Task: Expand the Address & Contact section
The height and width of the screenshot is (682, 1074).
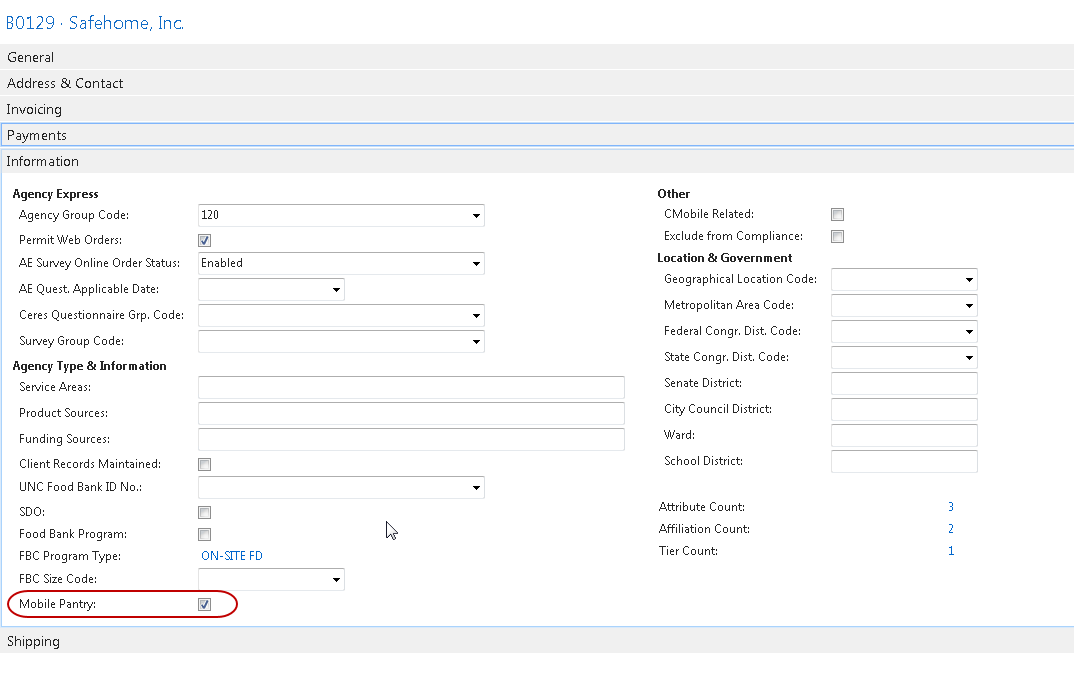Action: click(x=65, y=84)
